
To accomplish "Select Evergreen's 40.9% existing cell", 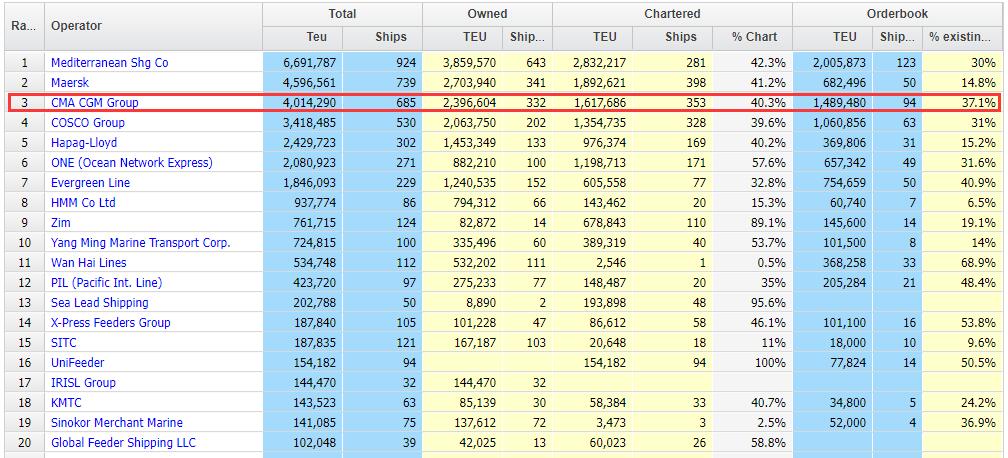I will point(962,183).
